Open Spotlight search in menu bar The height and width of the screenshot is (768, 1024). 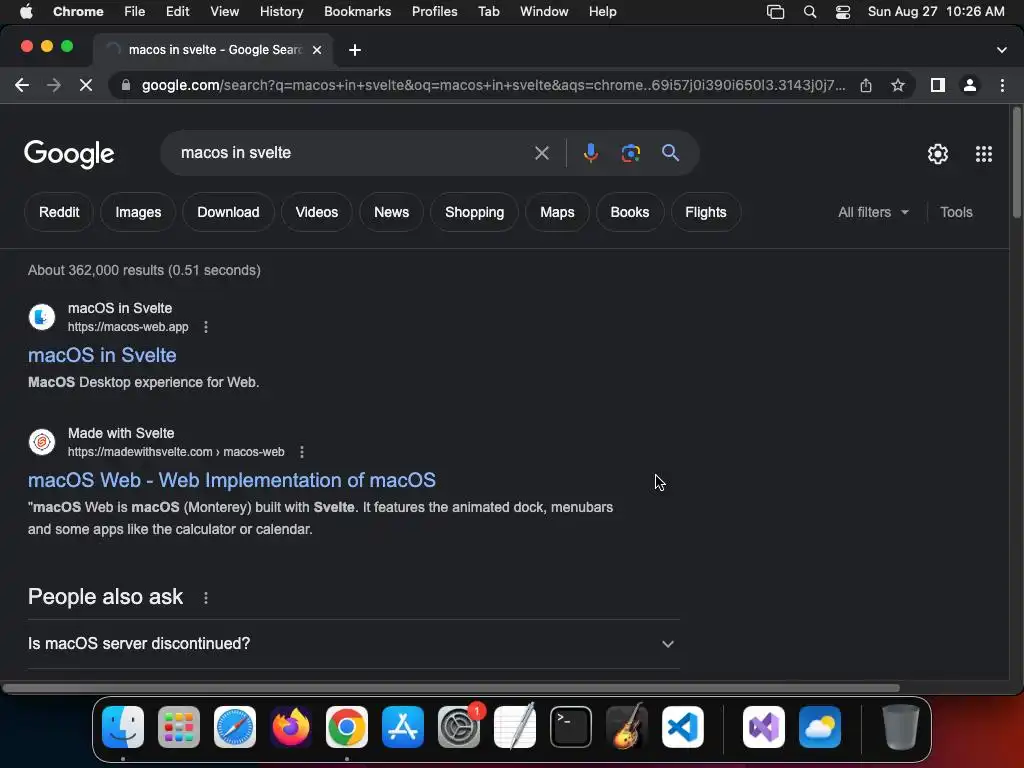point(810,12)
